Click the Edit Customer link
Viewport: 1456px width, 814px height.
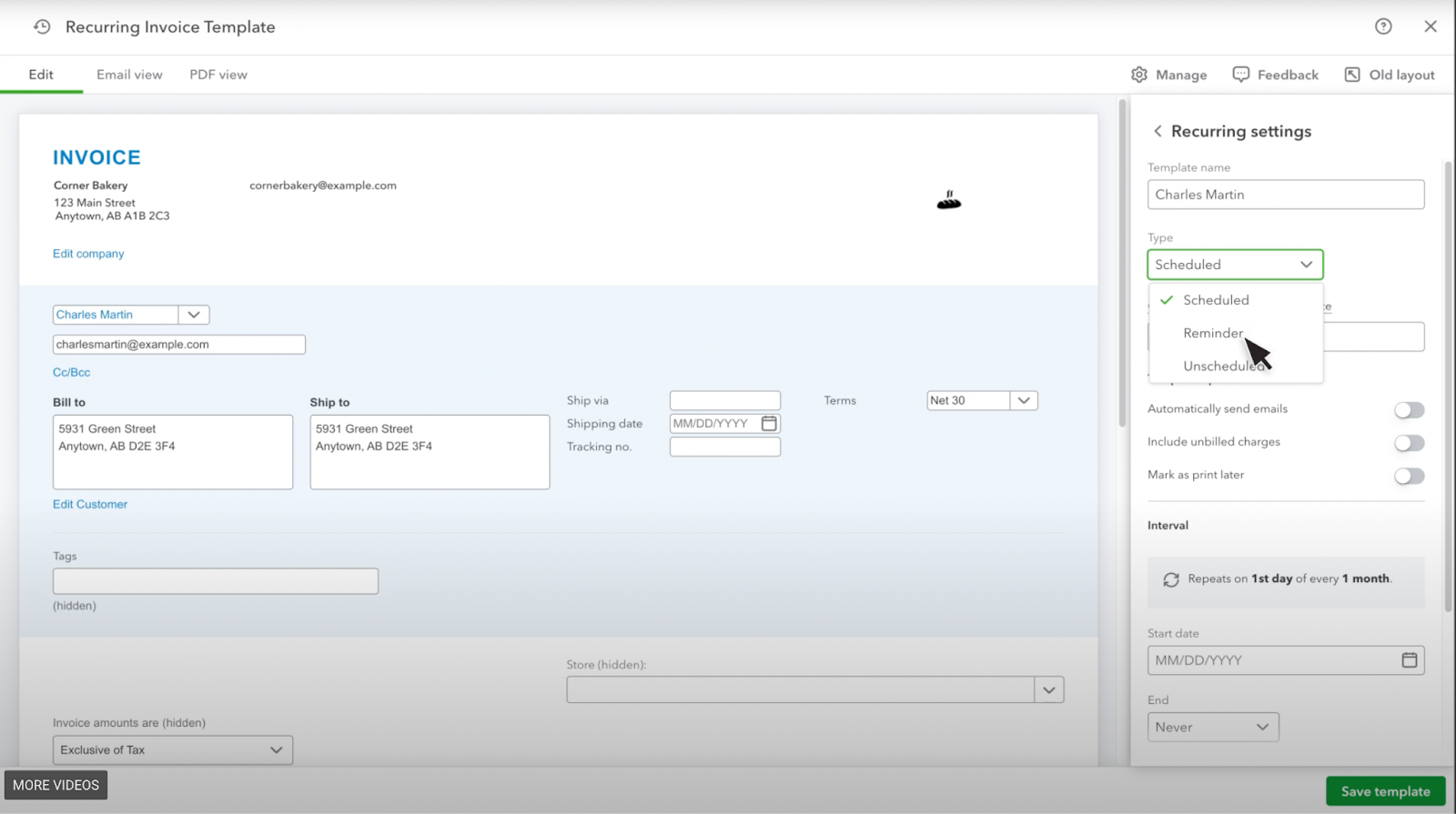[90, 504]
